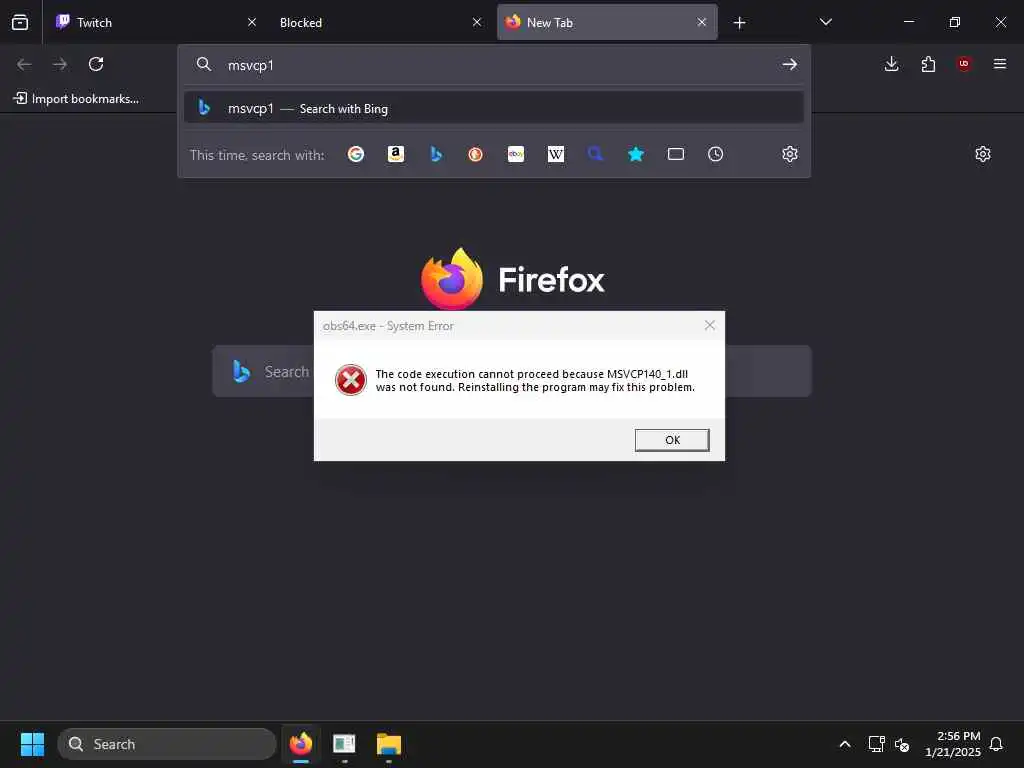Search this time with Wikipedia
The height and width of the screenshot is (768, 1024).
click(x=556, y=154)
